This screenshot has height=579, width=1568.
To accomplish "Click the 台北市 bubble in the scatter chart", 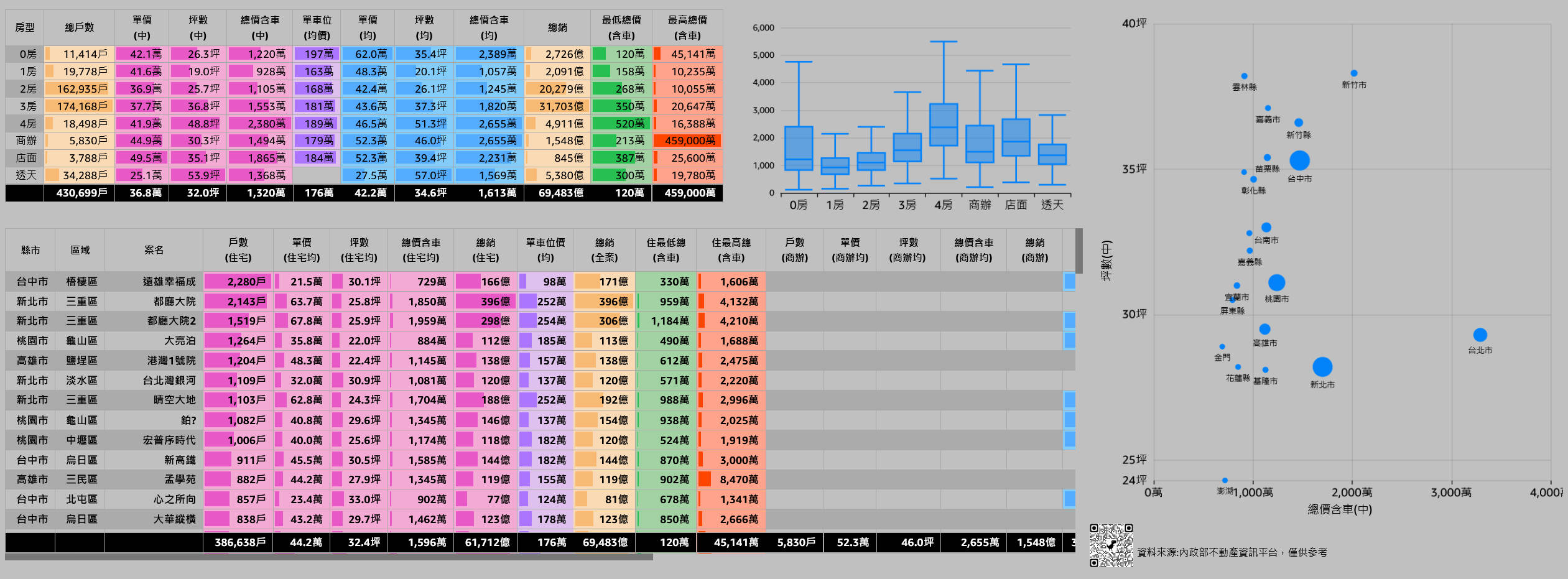I will pos(1480,335).
